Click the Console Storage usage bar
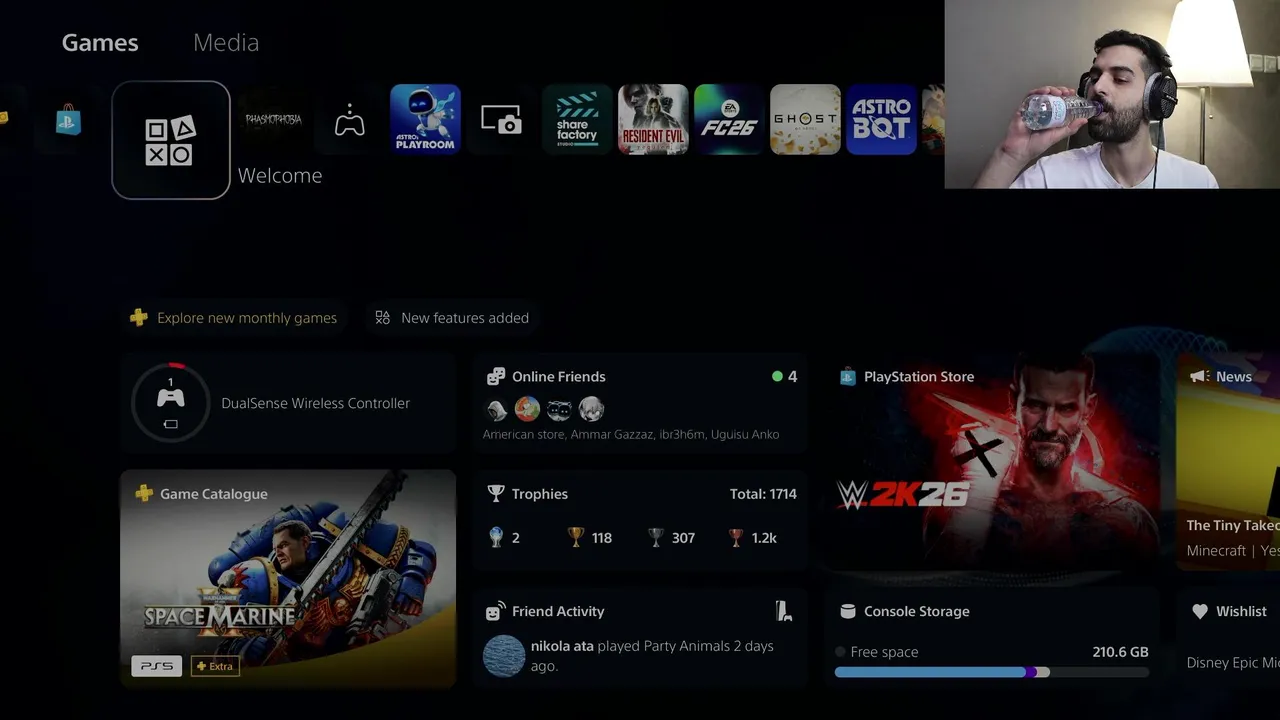The image size is (1280, 720). pyautogui.click(x=992, y=673)
